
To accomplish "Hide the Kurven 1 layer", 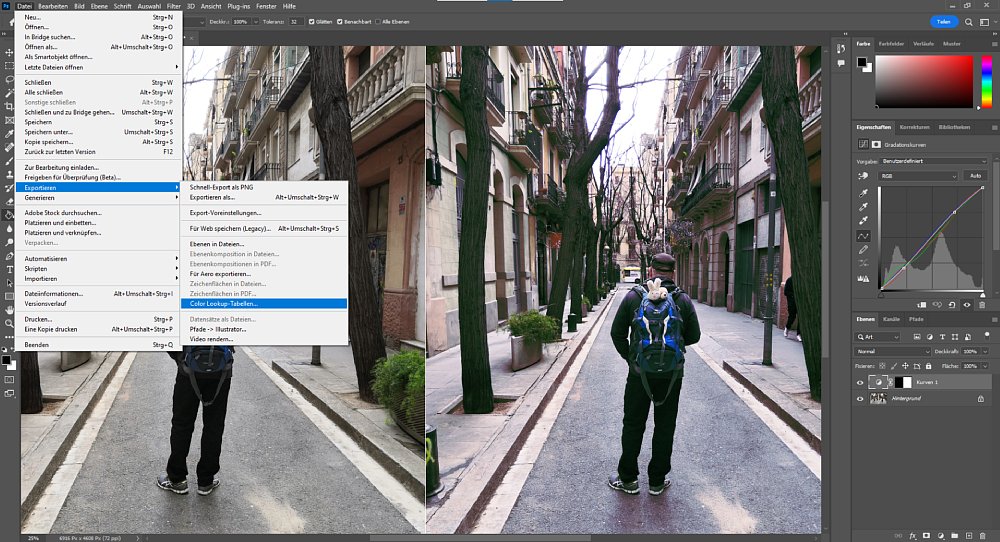I will (860, 382).
